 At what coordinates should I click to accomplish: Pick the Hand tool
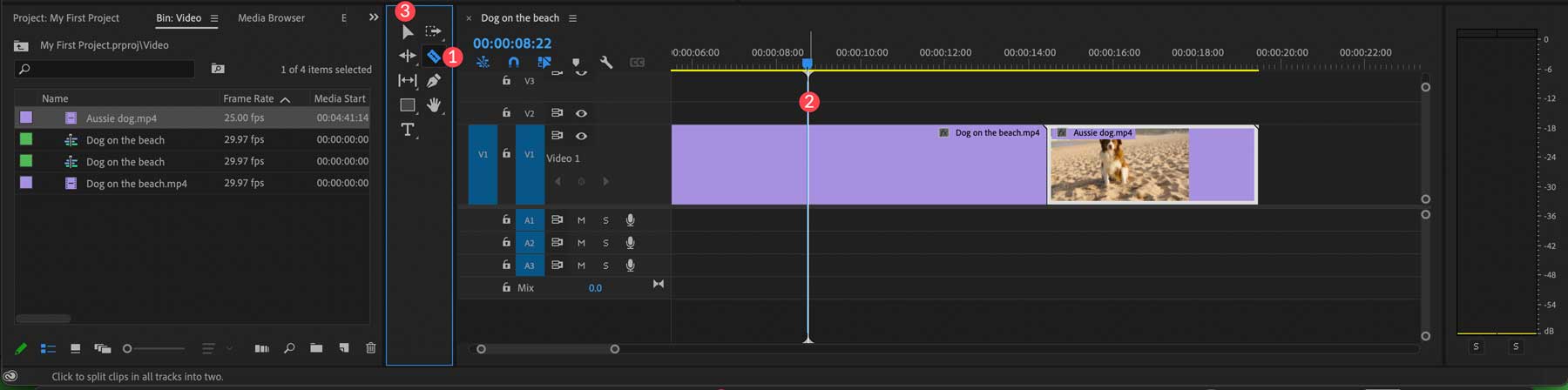[x=434, y=105]
